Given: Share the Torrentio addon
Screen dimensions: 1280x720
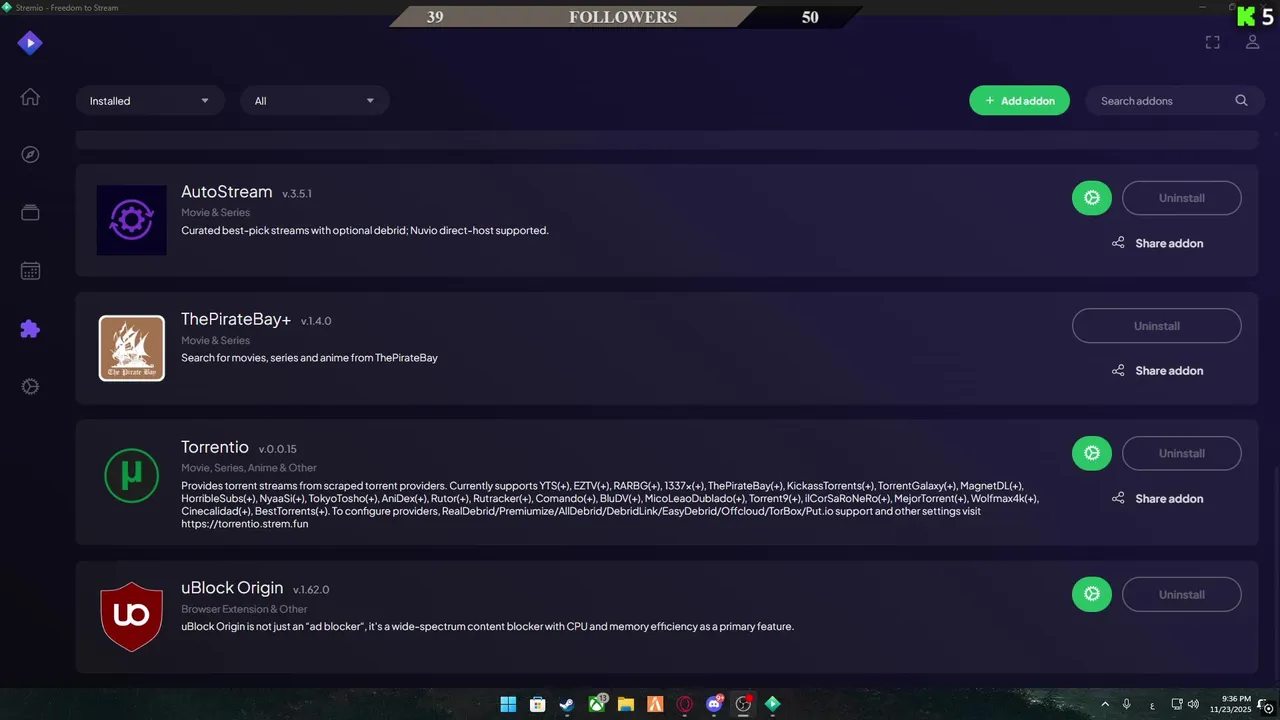Looking at the screenshot, I should [x=1157, y=498].
